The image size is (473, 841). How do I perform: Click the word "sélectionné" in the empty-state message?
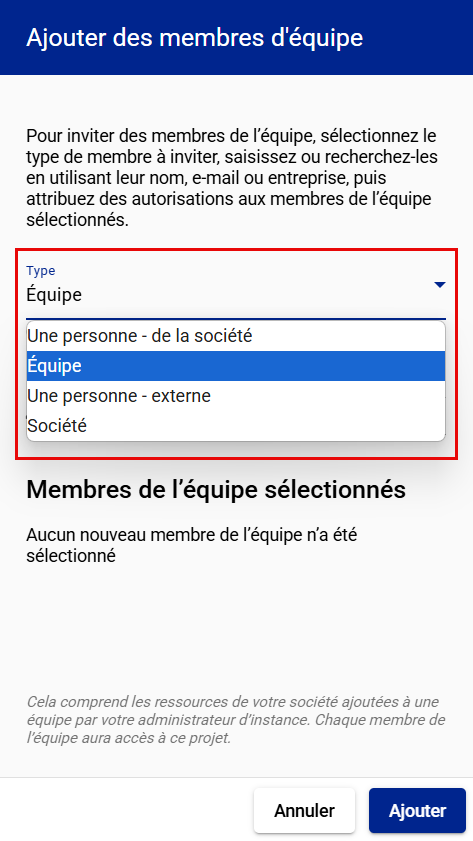pyautogui.click(x=71, y=556)
